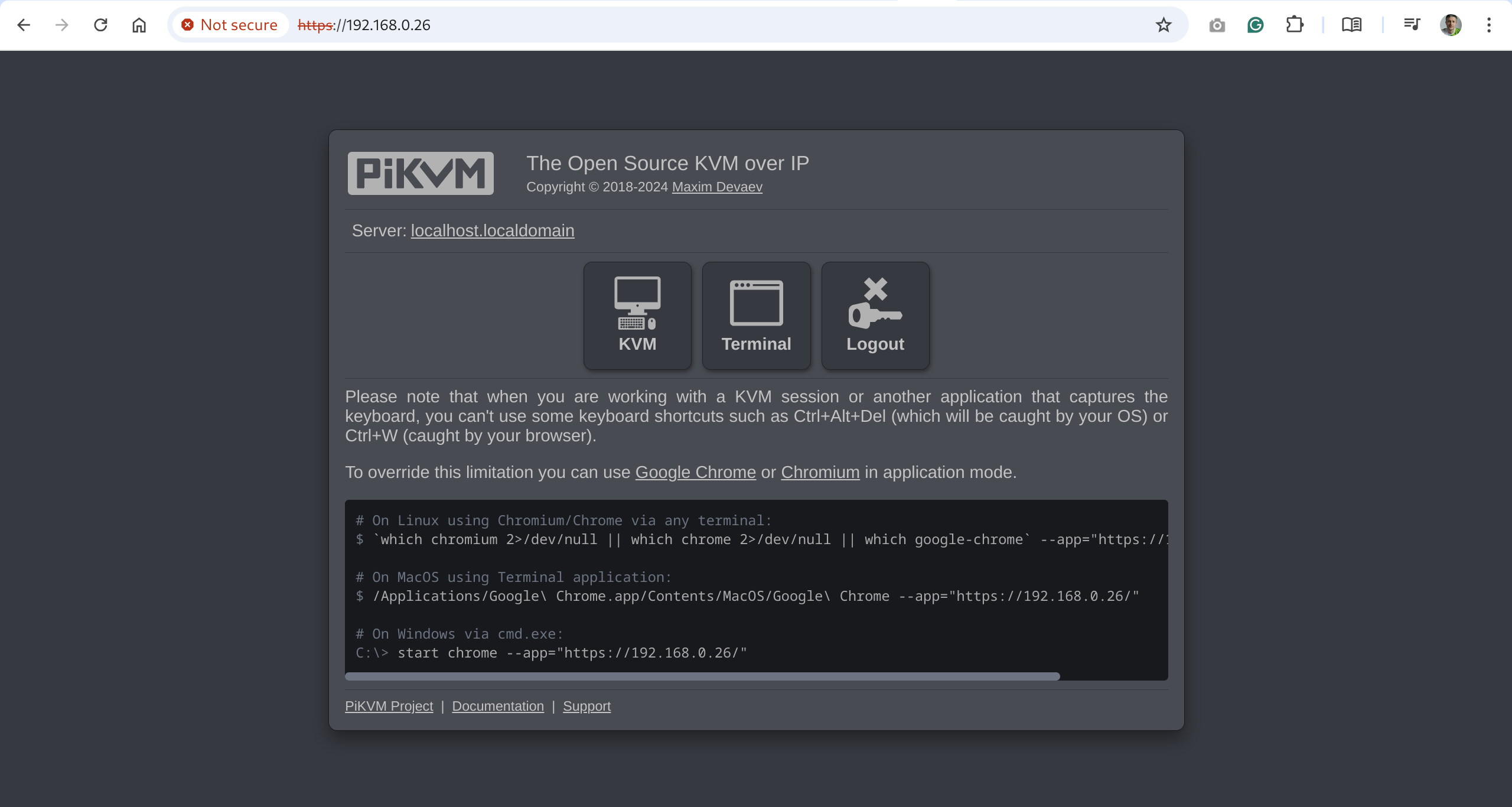This screenshot has width=1512, height=807.
Task: Open the KVM session button
Action: click(637, 315)
